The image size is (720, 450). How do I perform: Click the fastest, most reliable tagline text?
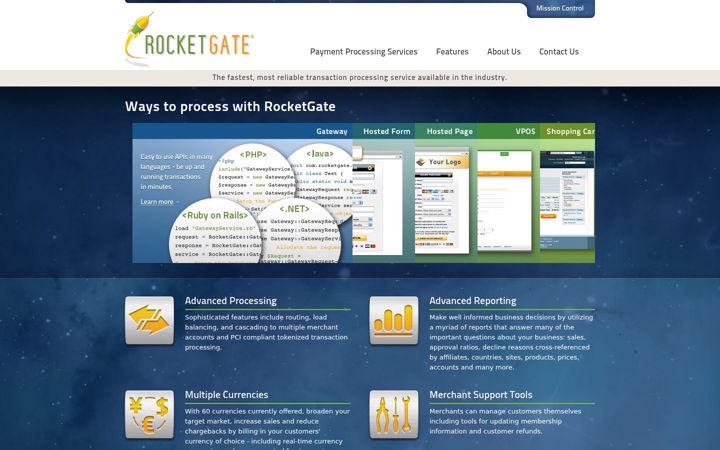360,78
